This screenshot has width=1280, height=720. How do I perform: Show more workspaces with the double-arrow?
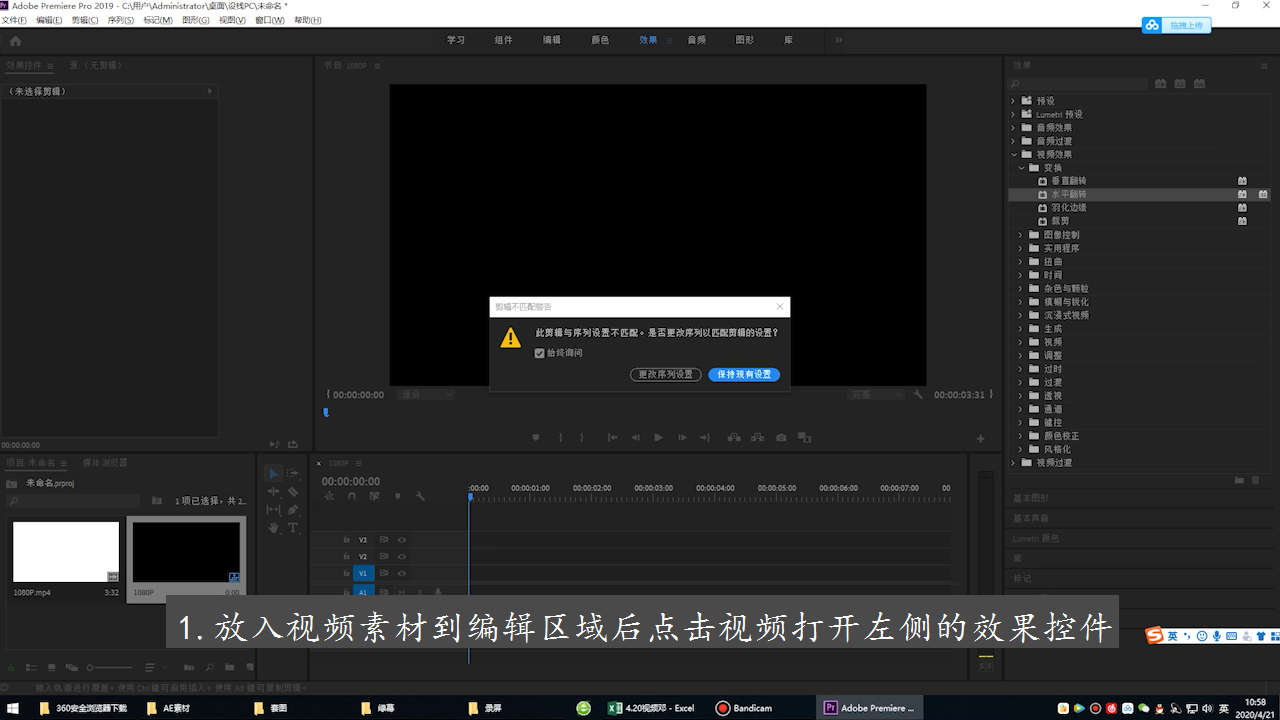[838, 40]
